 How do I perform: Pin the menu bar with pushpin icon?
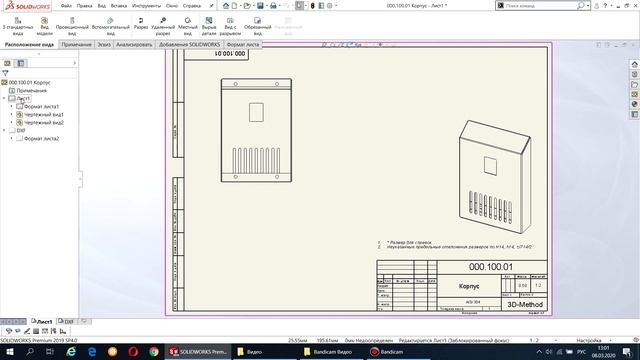211,6
